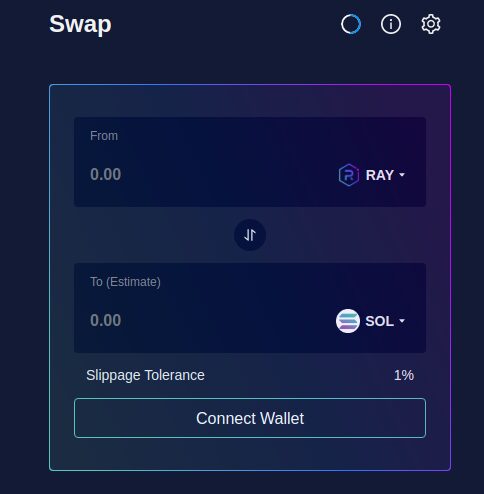
Task: Click the 1% slippage value
Action: (x=404, y=375)
